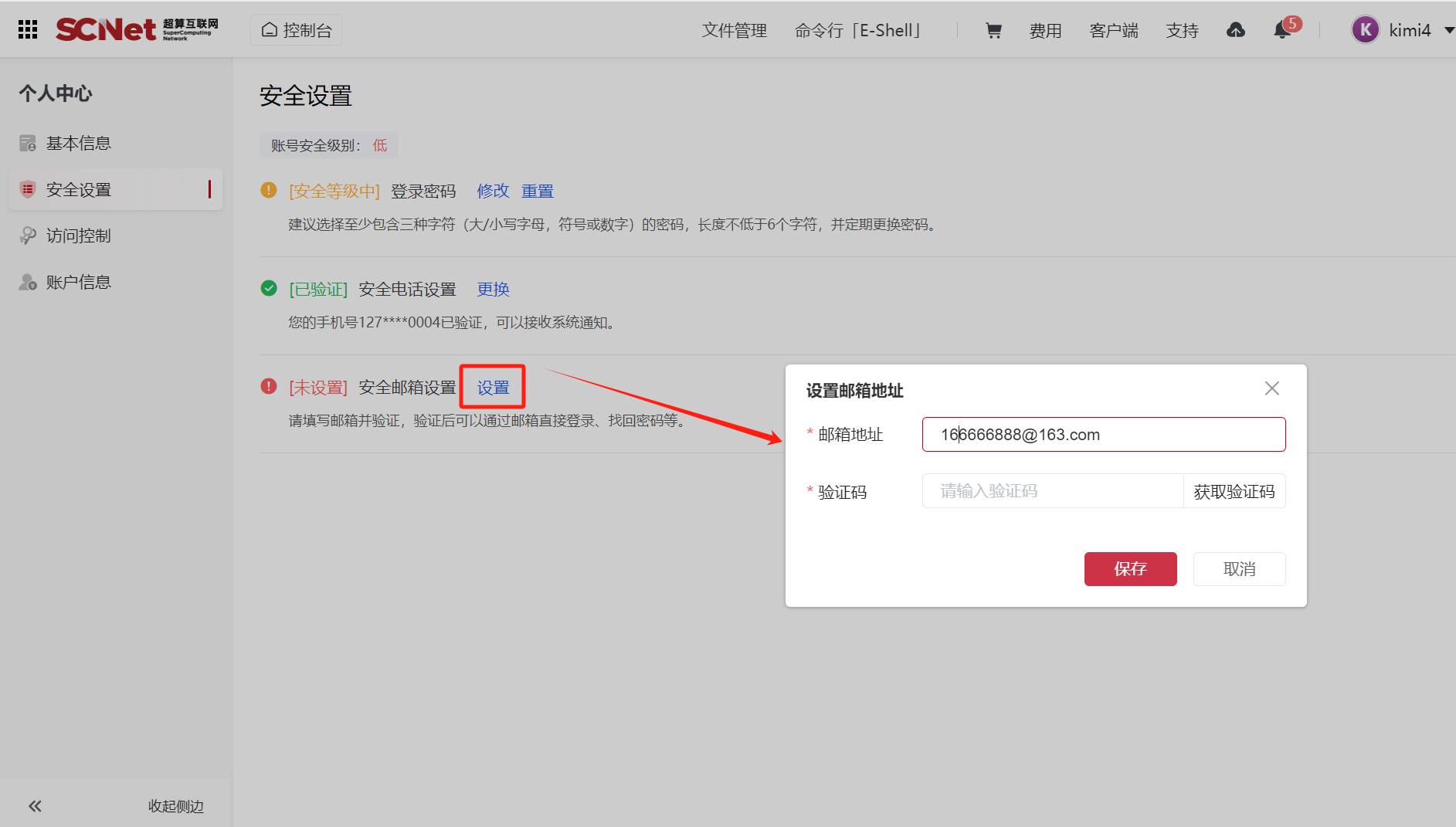Open the apps grid menu icon

coord(28,29)
